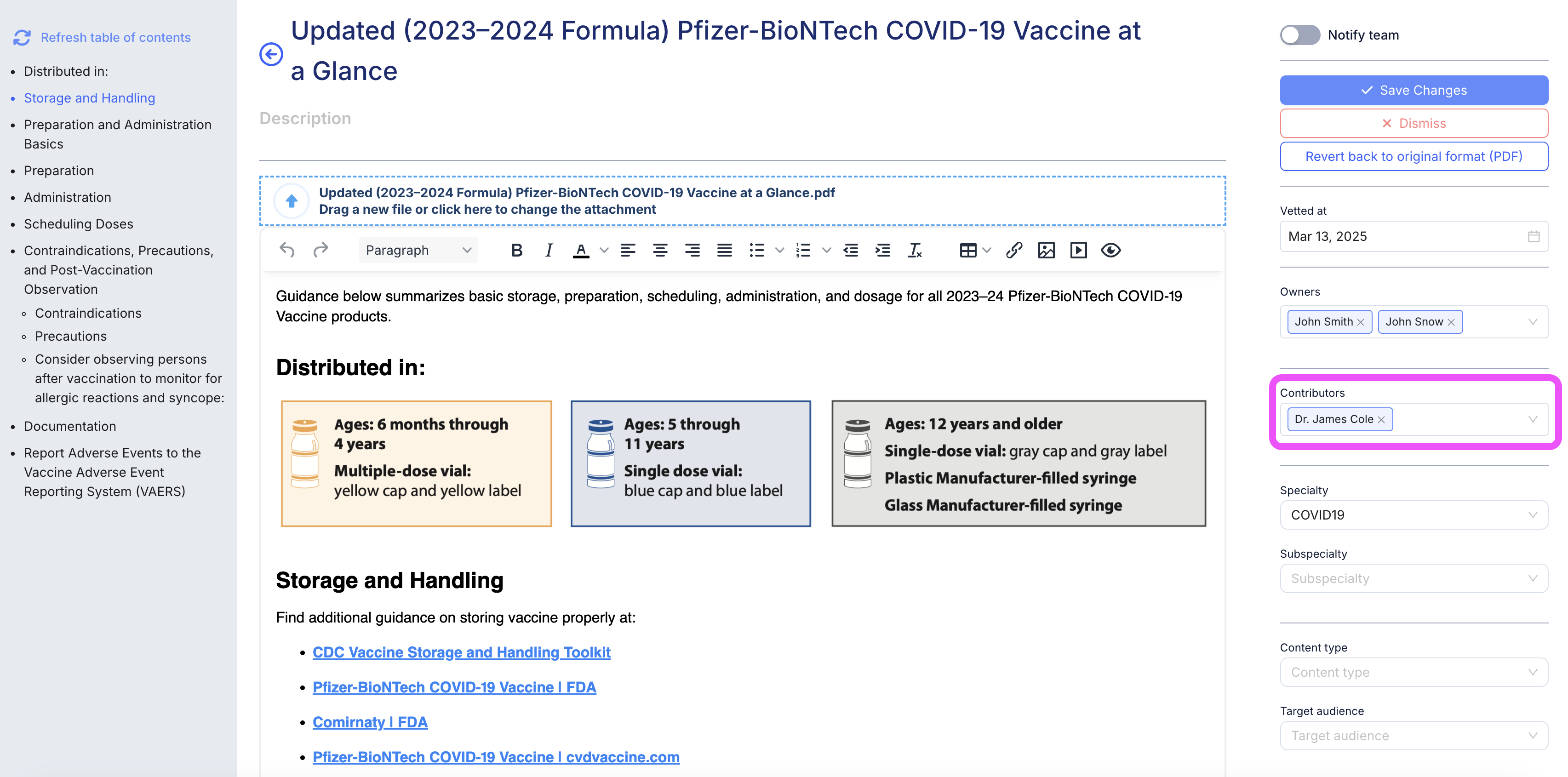Go to Storage and Handling section
Screen dimensions: 1568x777
pyautogui.click(x=90, y=98)
